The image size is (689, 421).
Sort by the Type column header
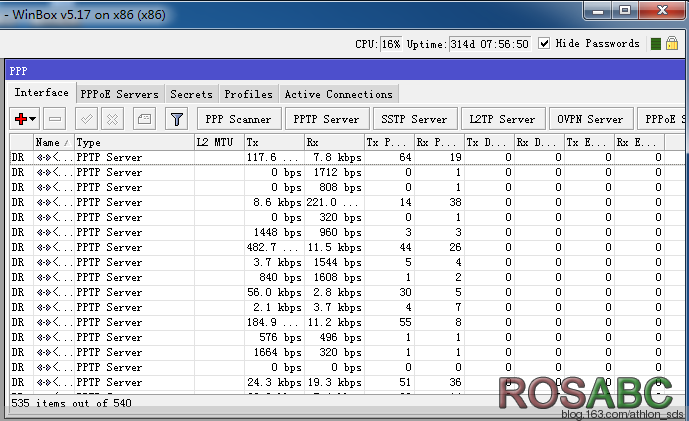pyautogui.click(x=134, y=142)
